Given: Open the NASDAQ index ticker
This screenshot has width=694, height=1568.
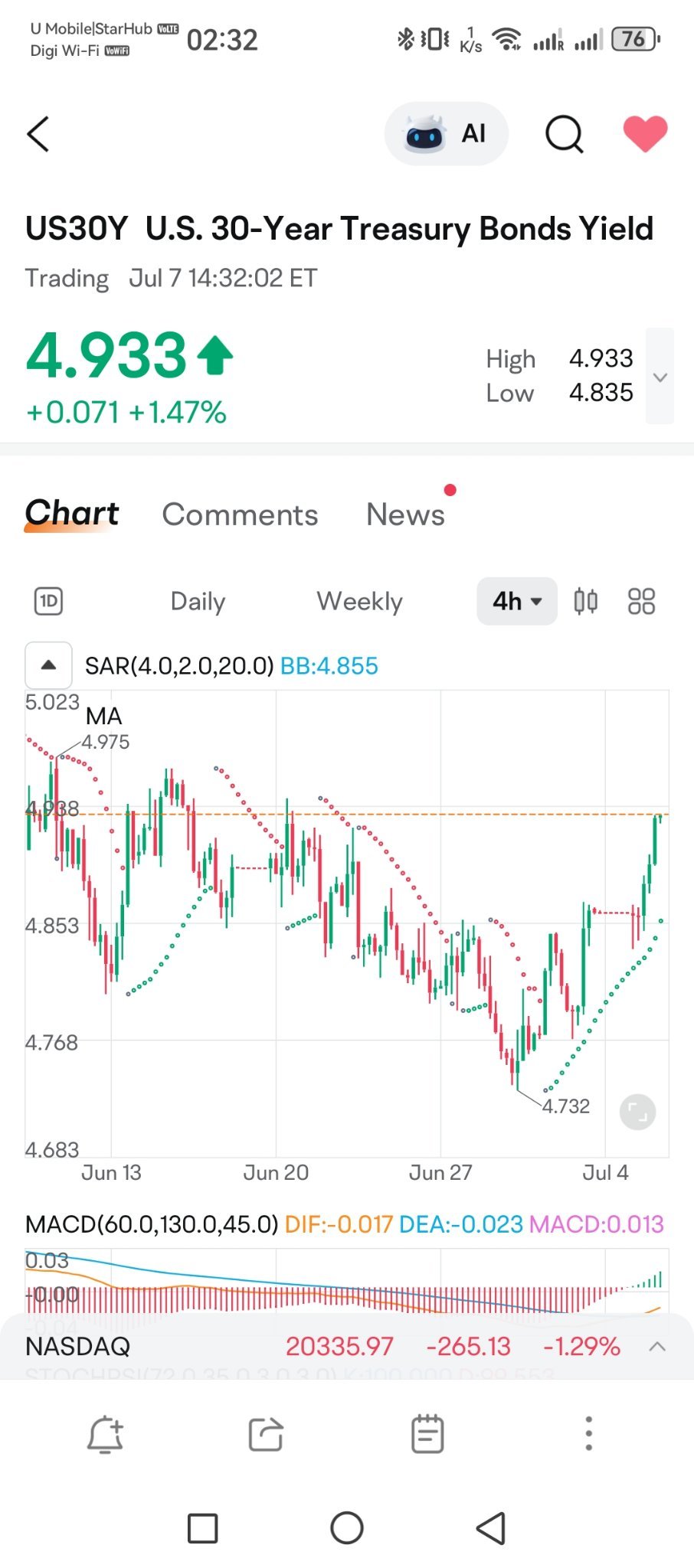Looking at the screenshot, I should [78, 1347].
